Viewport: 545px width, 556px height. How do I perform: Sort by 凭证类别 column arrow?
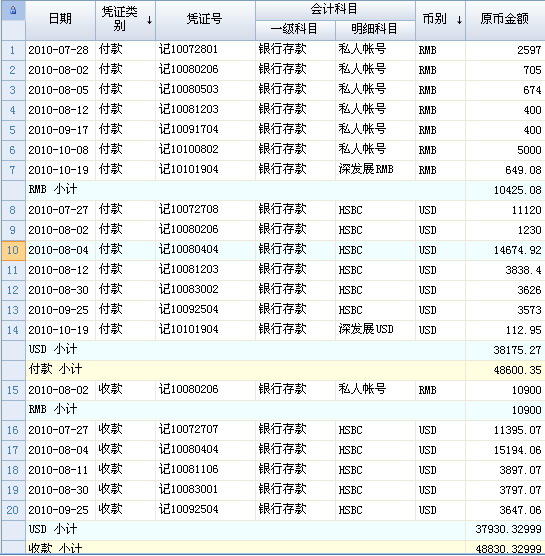tap(149, 20)
